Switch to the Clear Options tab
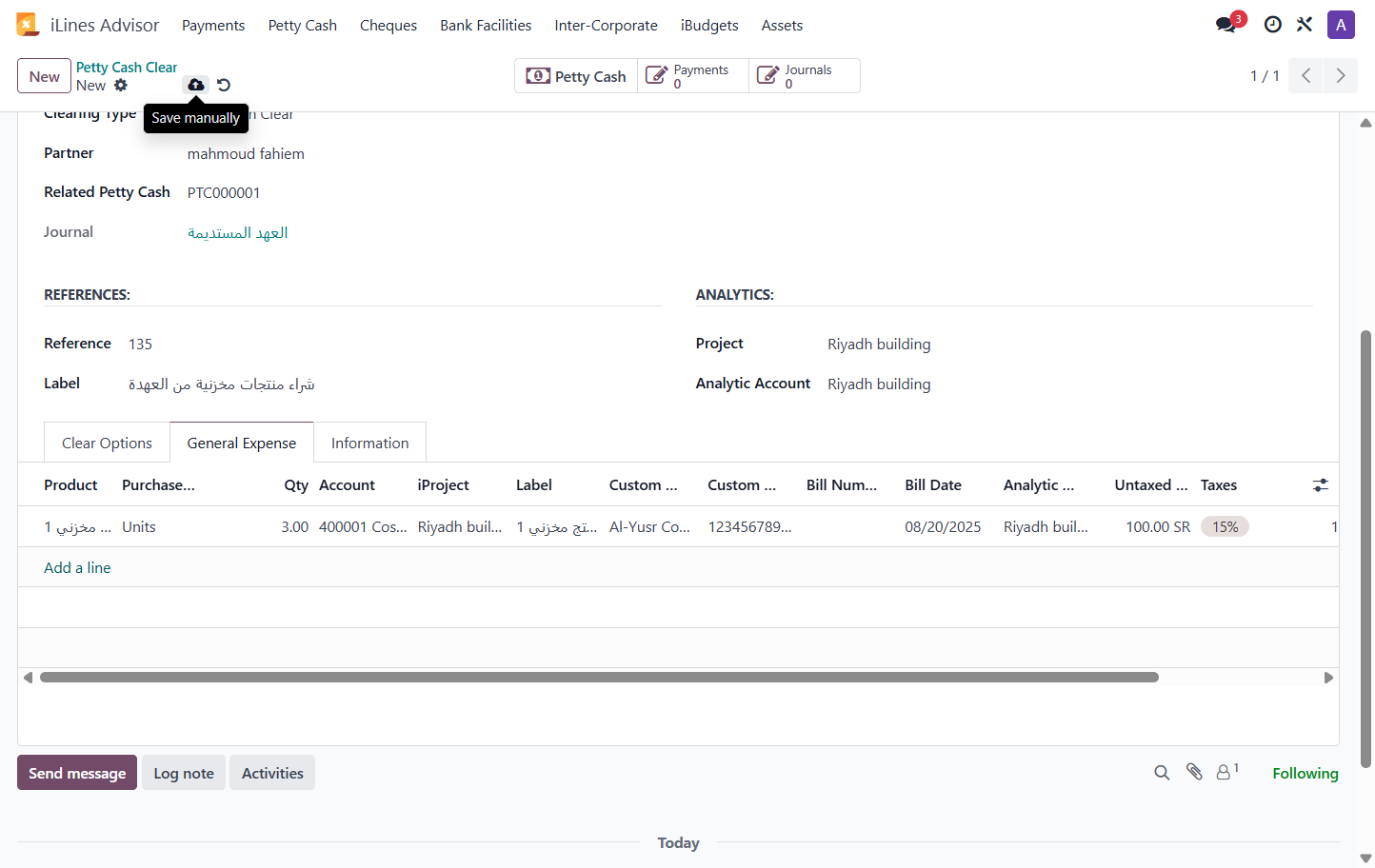The image size is (1375, 868). click(107, 443)
